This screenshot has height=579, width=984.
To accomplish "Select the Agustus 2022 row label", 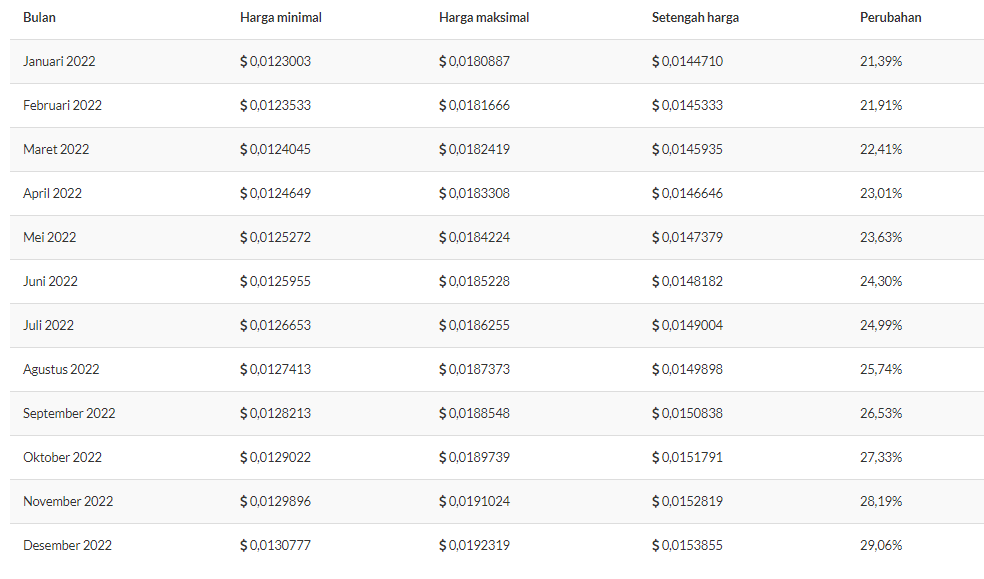I will (61, 369).
